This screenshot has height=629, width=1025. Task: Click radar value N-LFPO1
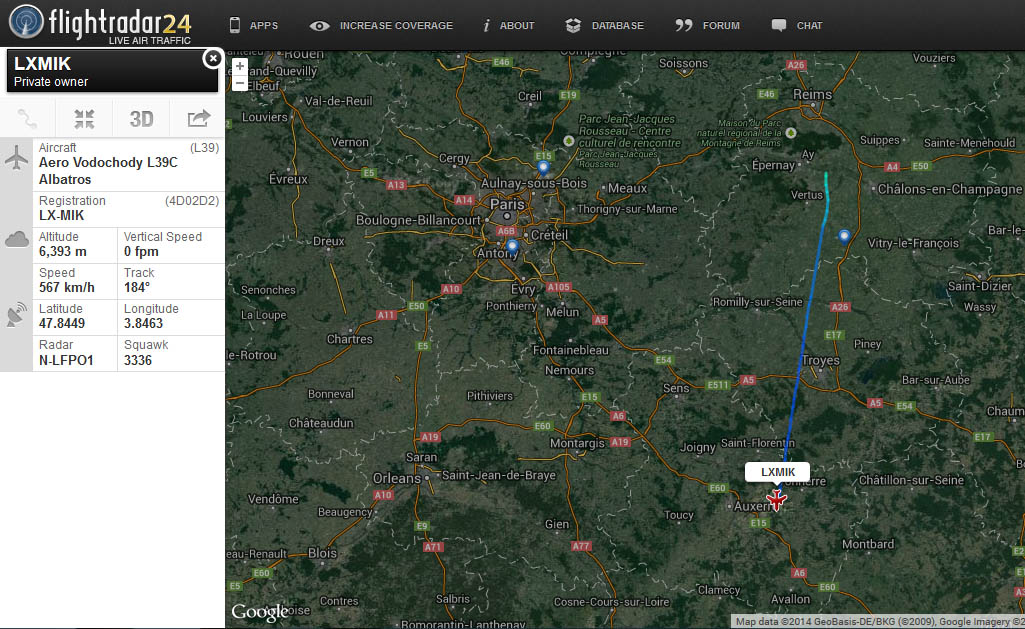pyautogui.click(x=66, y=360)
